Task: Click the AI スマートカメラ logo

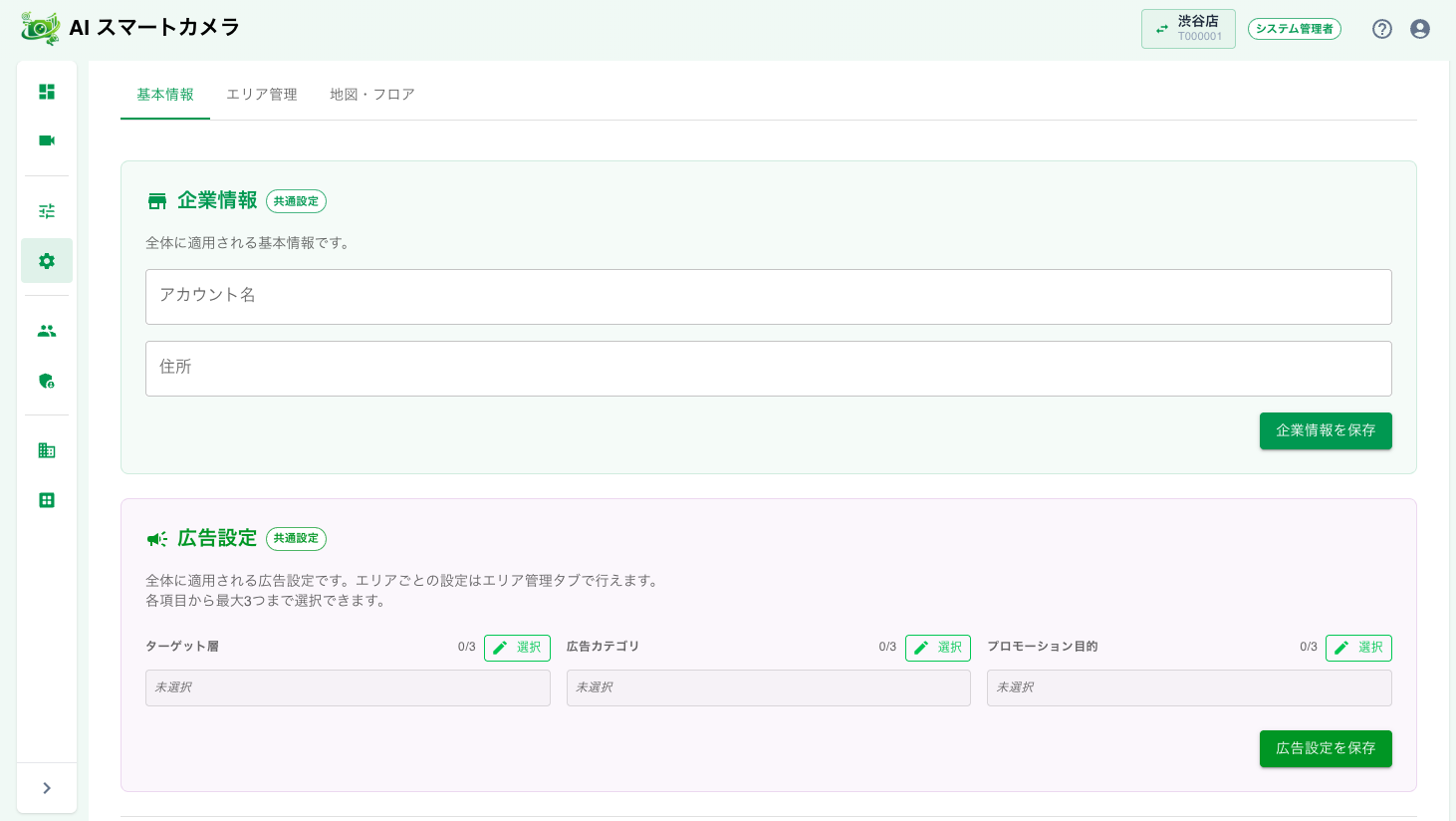Action: [129, 28]
